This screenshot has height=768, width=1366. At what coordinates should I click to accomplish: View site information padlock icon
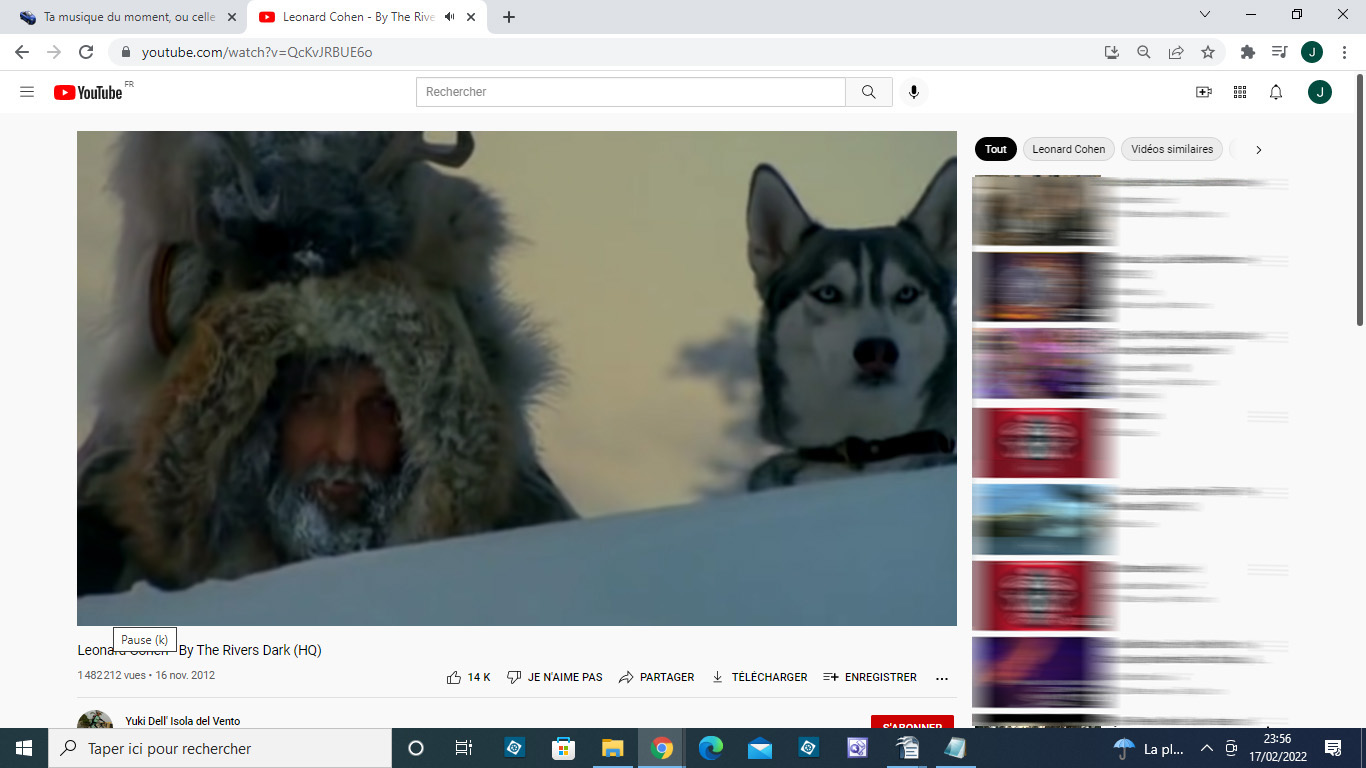[126, 52]
